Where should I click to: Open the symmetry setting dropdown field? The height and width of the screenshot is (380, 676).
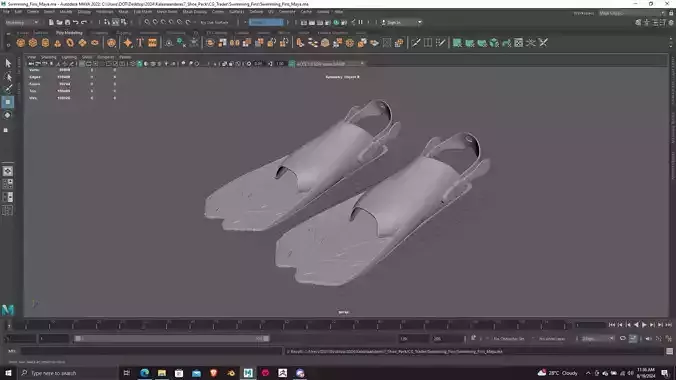266,22
